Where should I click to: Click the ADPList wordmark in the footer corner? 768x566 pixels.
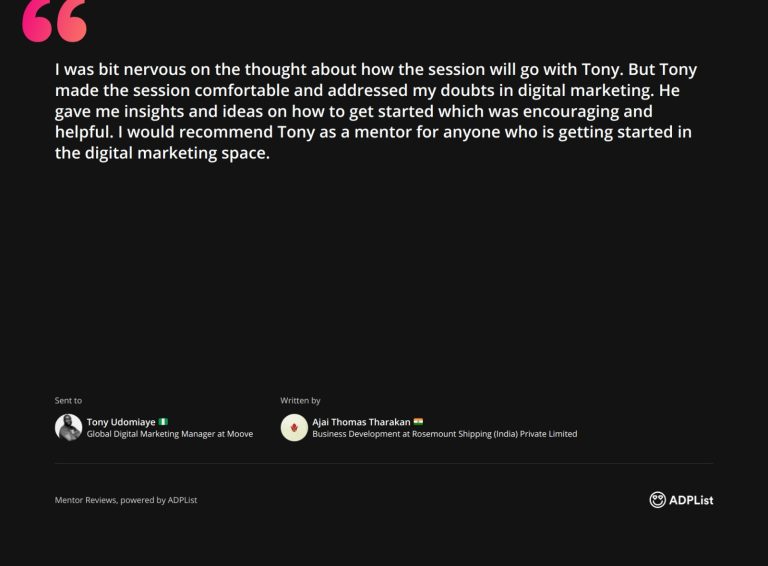click(x=691, y=500)
